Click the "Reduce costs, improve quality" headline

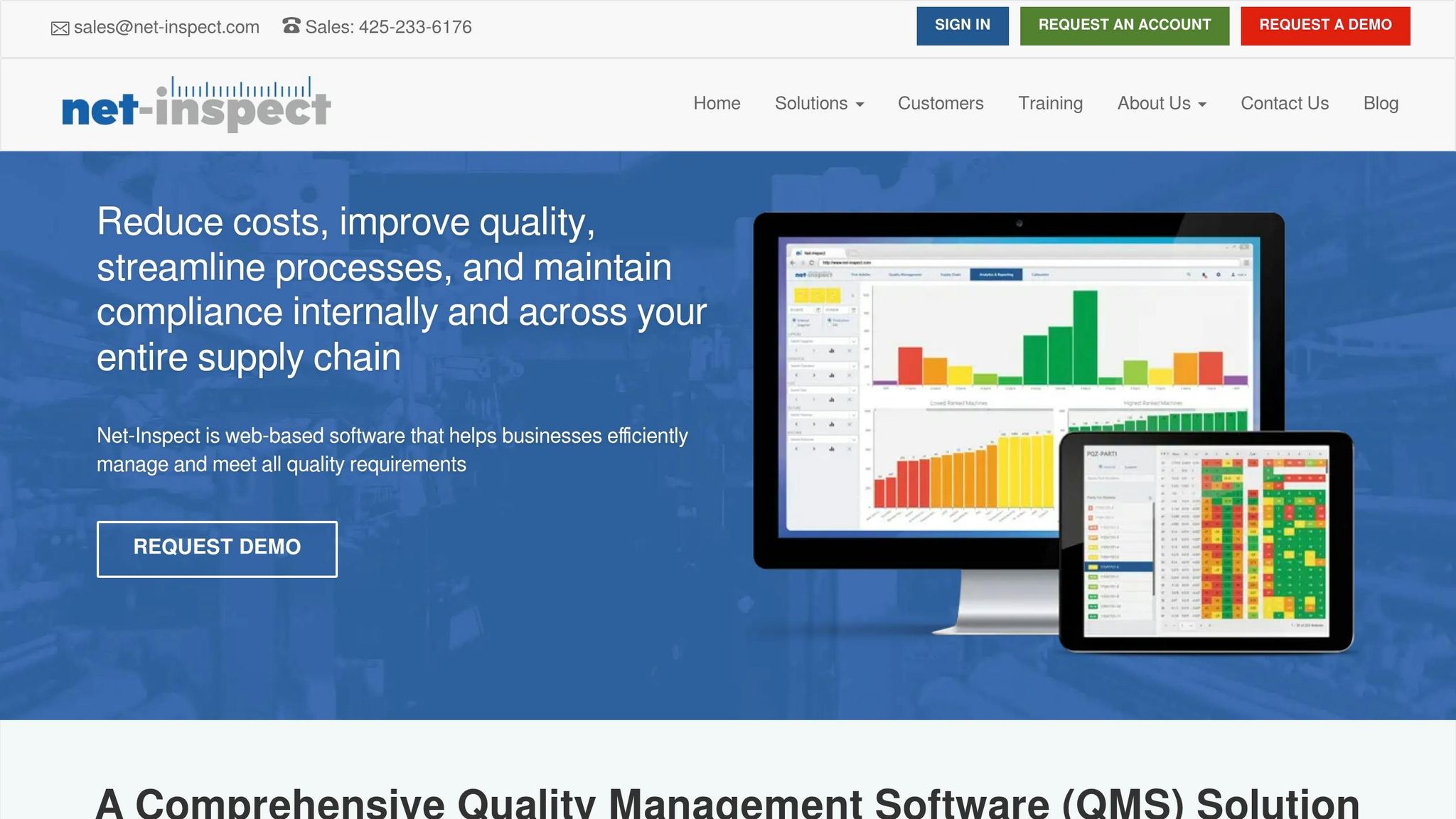click(x=402, y=289)
